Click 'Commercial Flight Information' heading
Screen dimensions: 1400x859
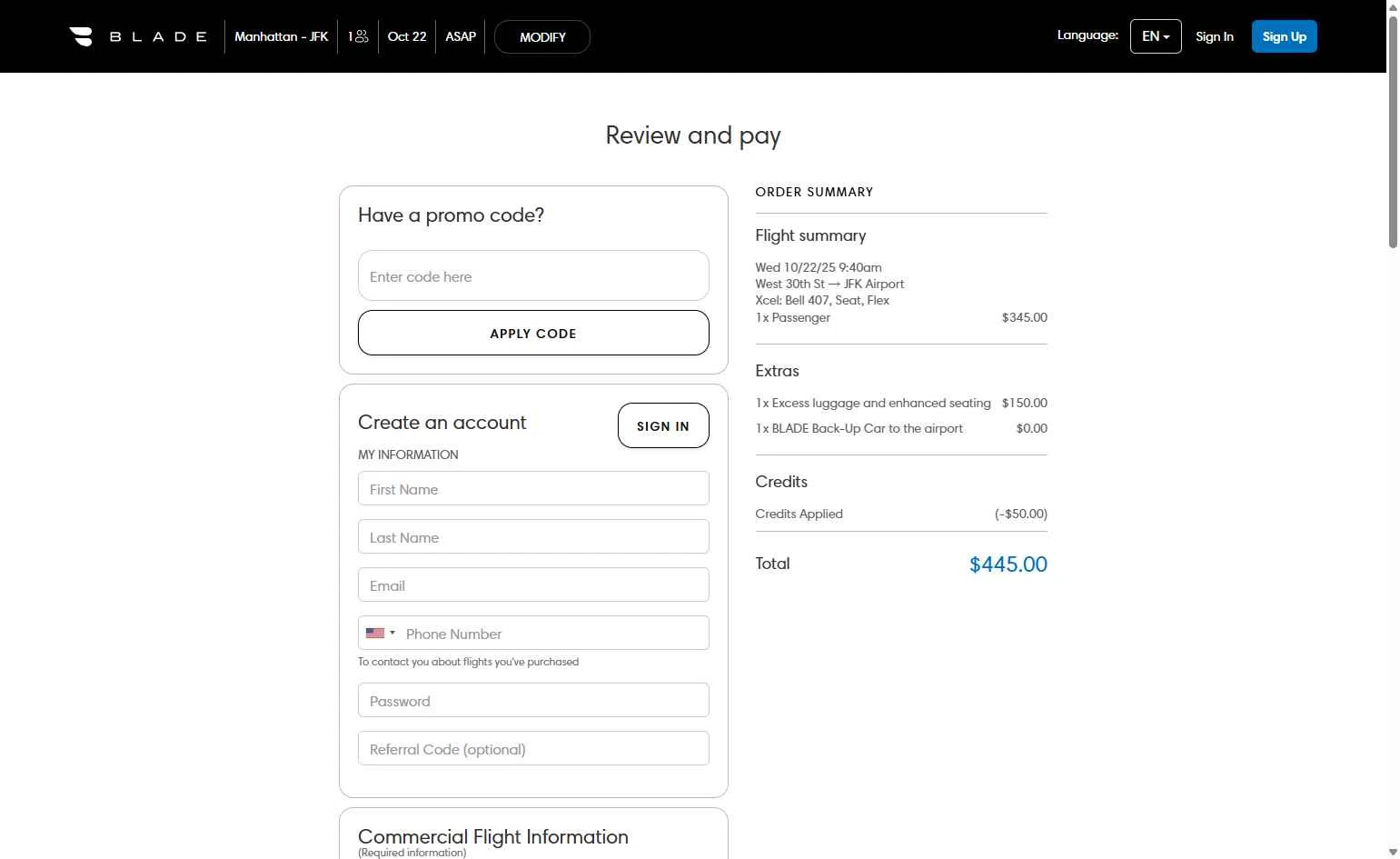pyautogui.click(x=493, y=836)
